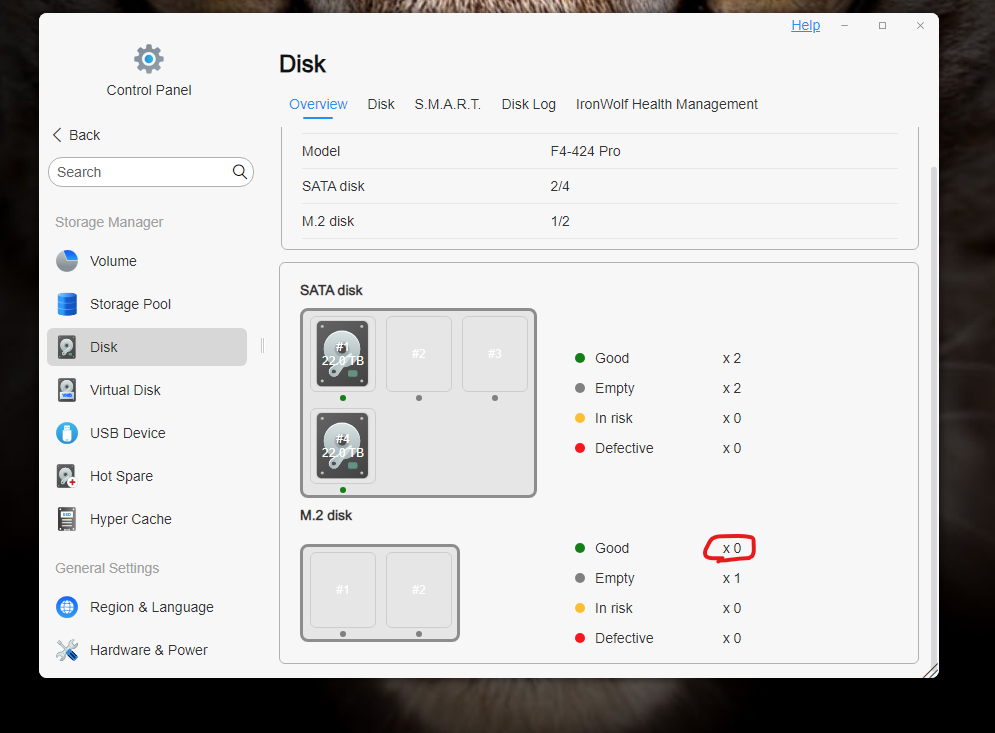This screenshot has width=995, height=733.
Task: Click the M.2 disk section heading
Action: 326,515
